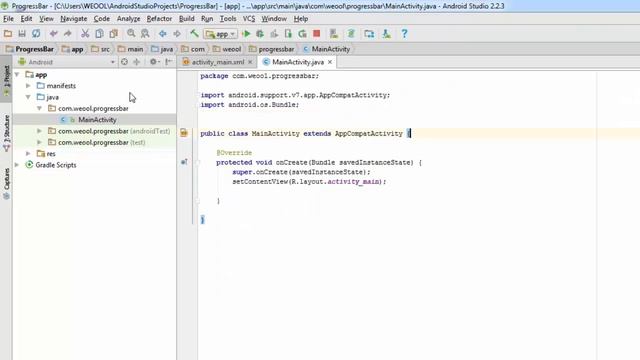Collapse the java folder
This screenshot has width=640, height=360.
[x=28, y=97]
